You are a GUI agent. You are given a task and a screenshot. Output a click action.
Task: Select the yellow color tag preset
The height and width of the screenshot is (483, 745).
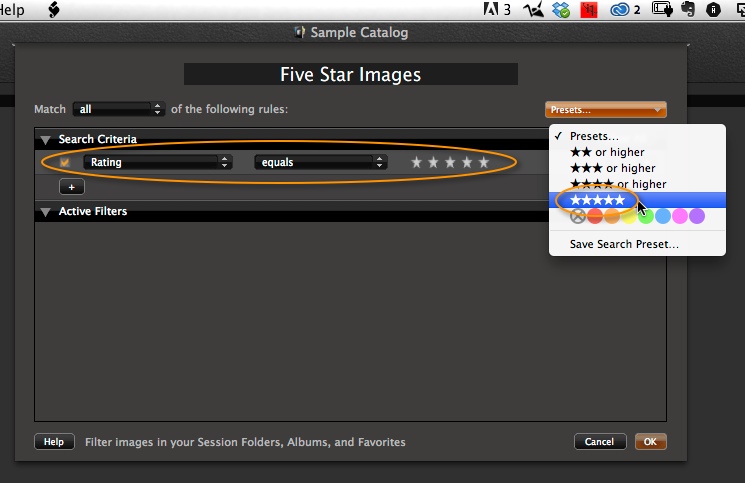point(629,216)
